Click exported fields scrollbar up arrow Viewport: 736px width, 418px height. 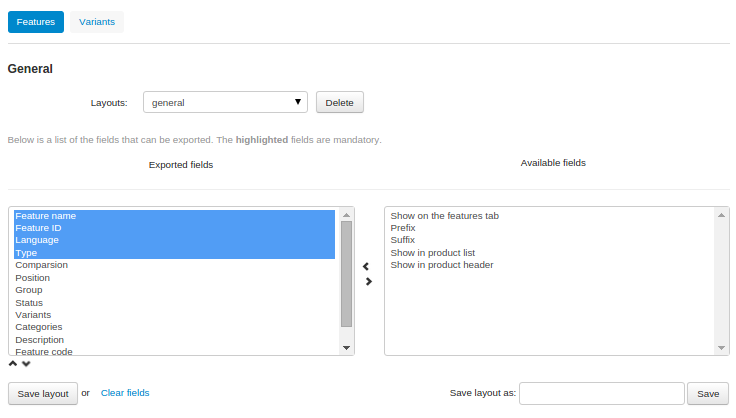[346, 215]
